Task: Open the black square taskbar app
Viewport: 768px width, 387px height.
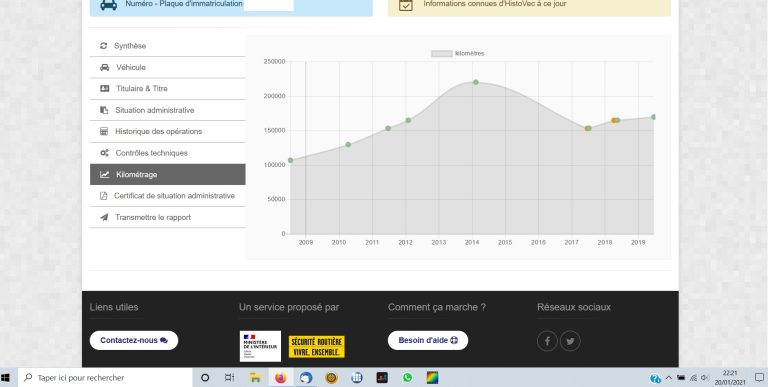Action: click(382, 378)
